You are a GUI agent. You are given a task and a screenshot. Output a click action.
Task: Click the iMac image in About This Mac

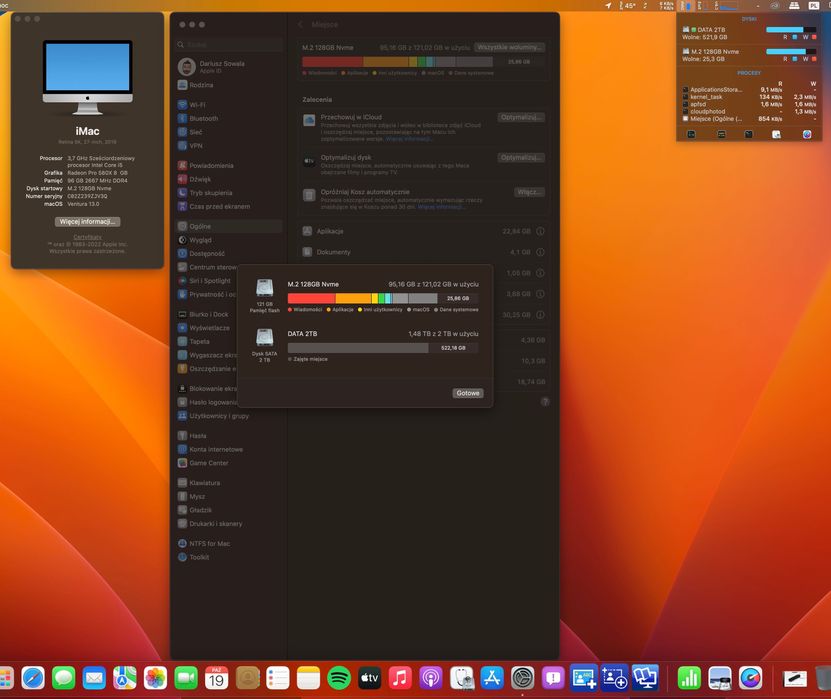coord(87,77)
